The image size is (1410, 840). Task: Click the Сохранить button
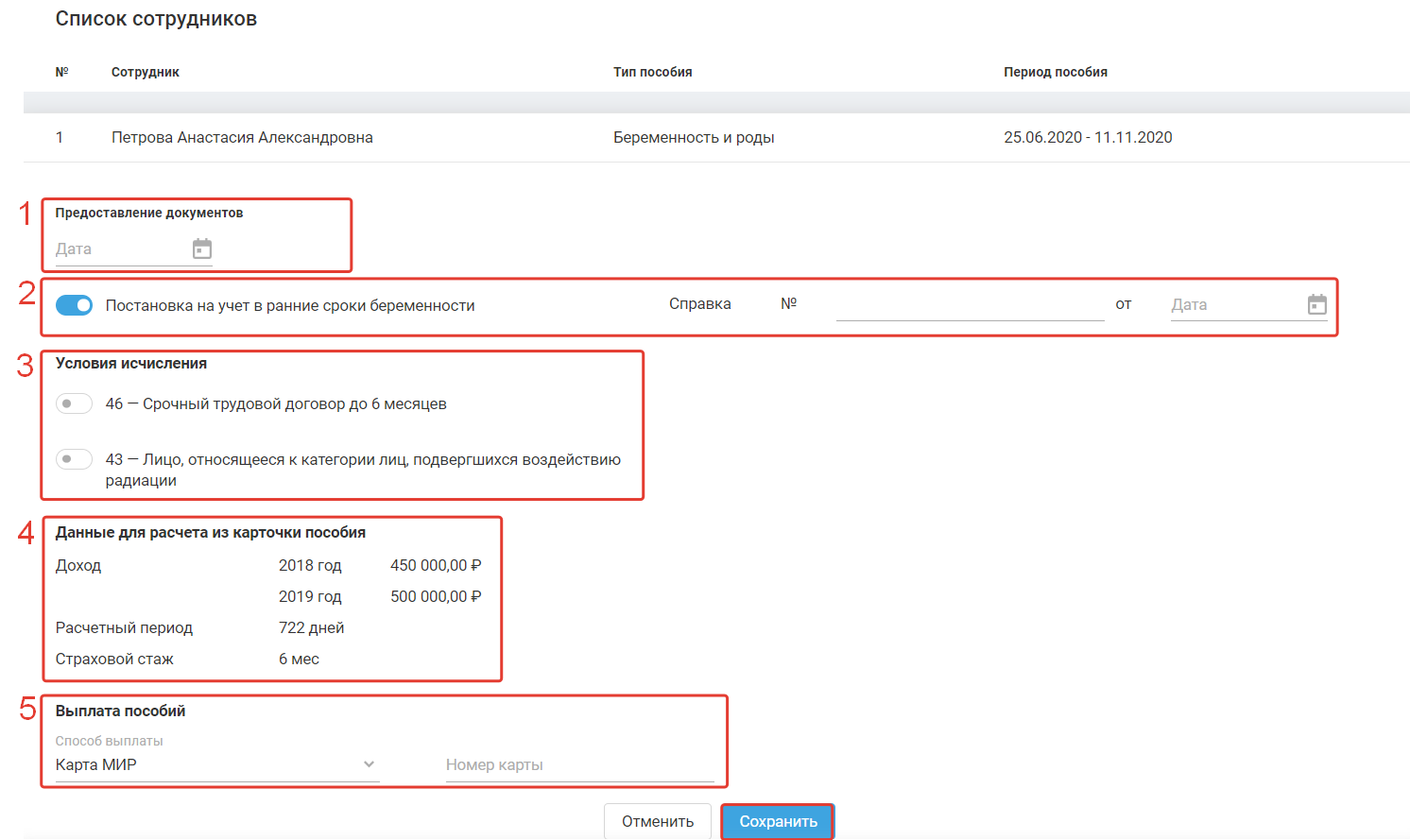click(778, 822)
